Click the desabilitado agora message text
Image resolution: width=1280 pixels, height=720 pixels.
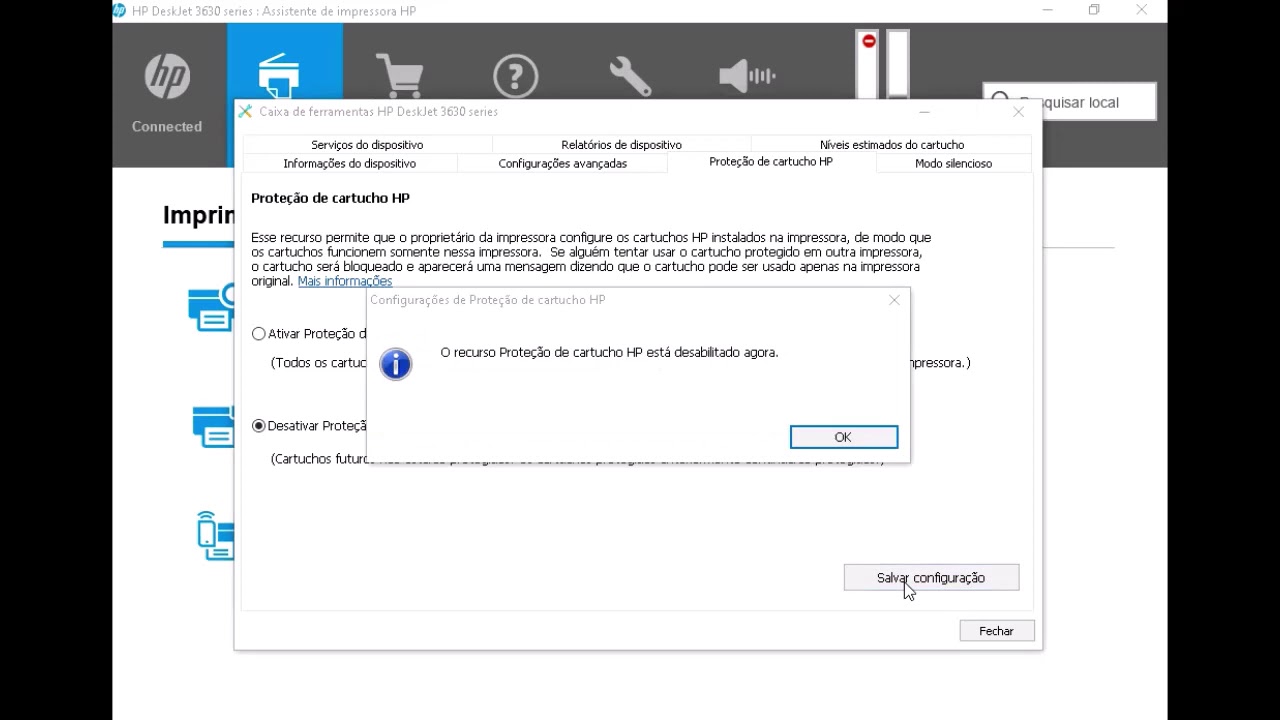click(609, 353)
